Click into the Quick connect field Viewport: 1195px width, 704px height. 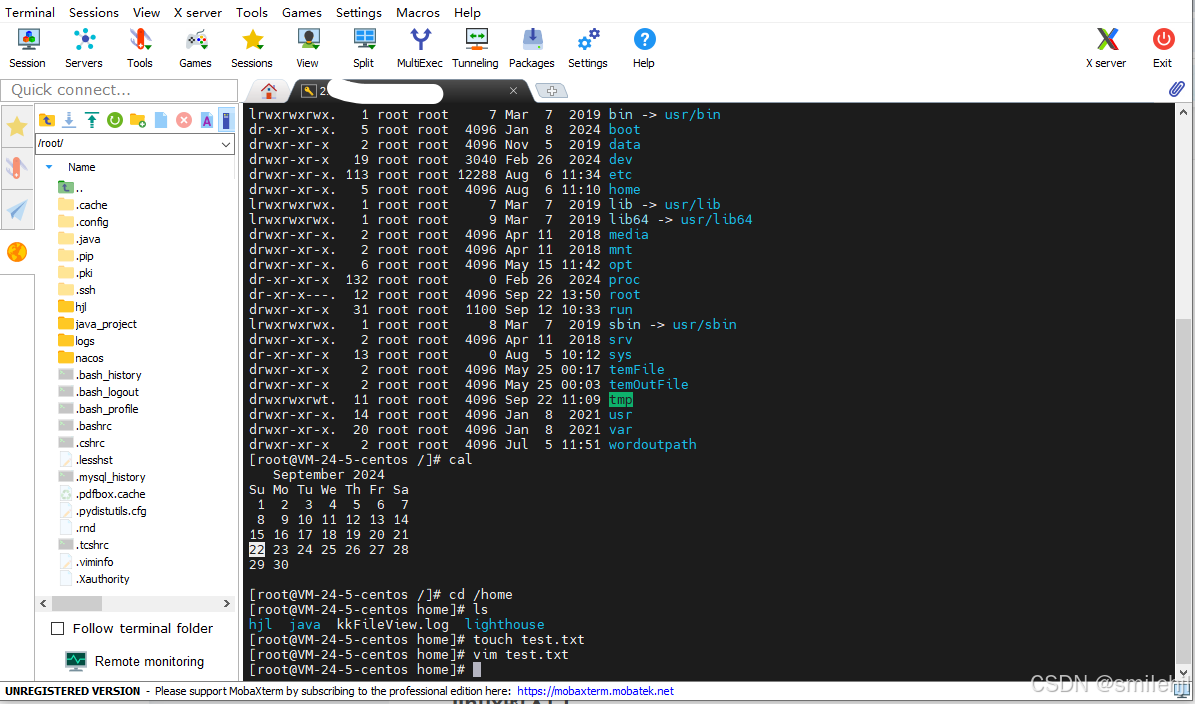pos(120,90)
